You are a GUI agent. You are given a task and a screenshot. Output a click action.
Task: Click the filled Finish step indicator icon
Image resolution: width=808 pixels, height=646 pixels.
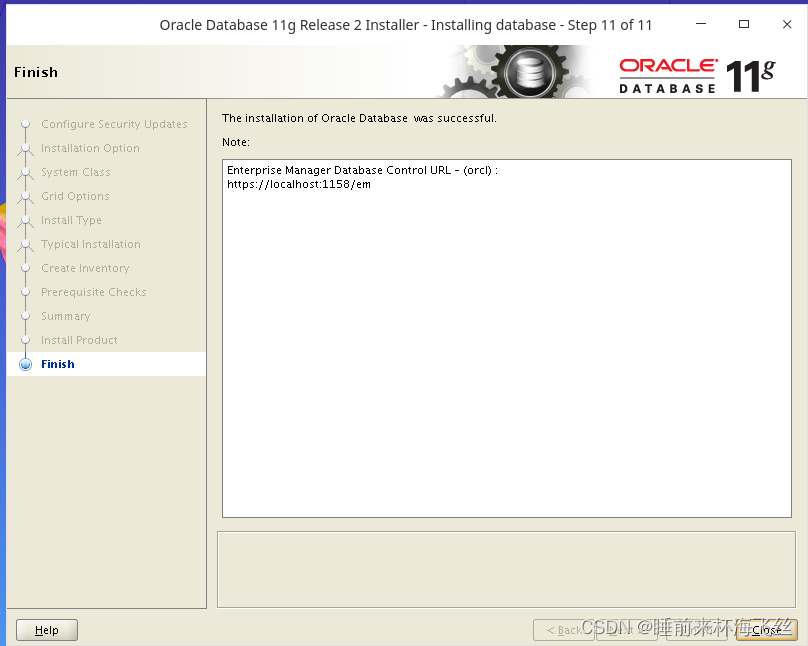[x=25, y=364]
